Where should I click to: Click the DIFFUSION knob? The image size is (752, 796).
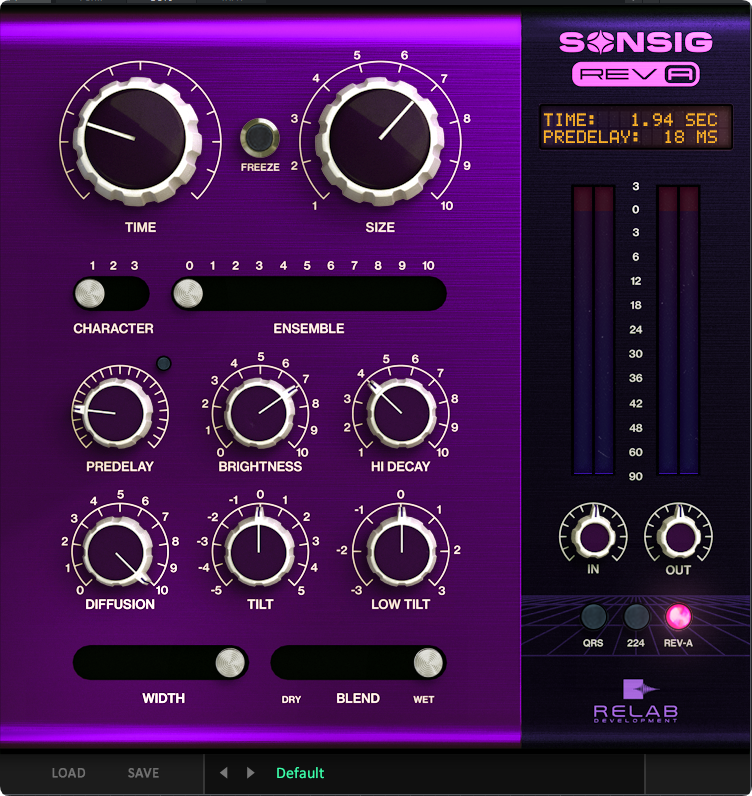117,551
